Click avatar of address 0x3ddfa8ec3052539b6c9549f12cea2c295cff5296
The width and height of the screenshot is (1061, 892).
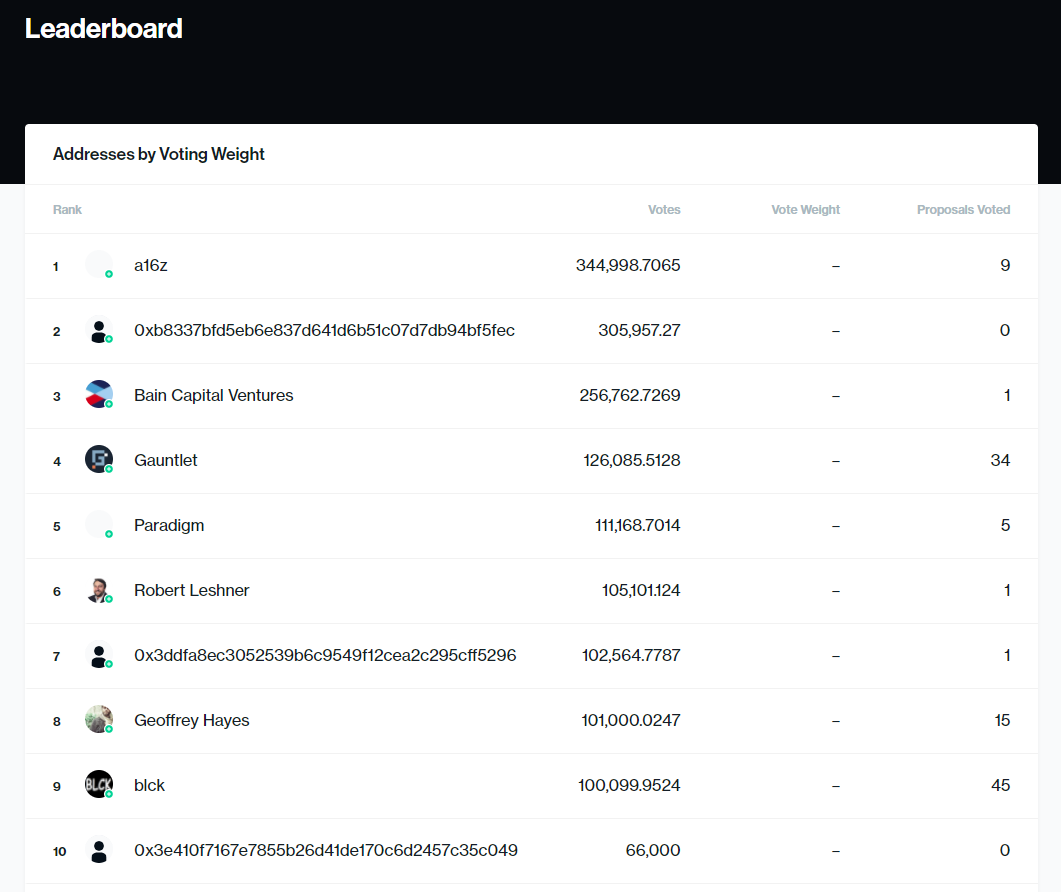(99, 654)
